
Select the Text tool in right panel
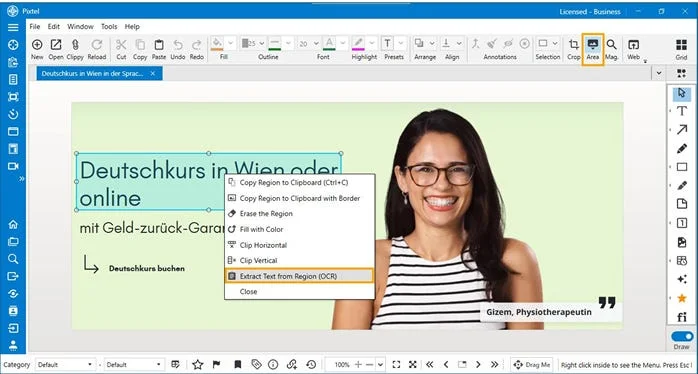(682, 111)
